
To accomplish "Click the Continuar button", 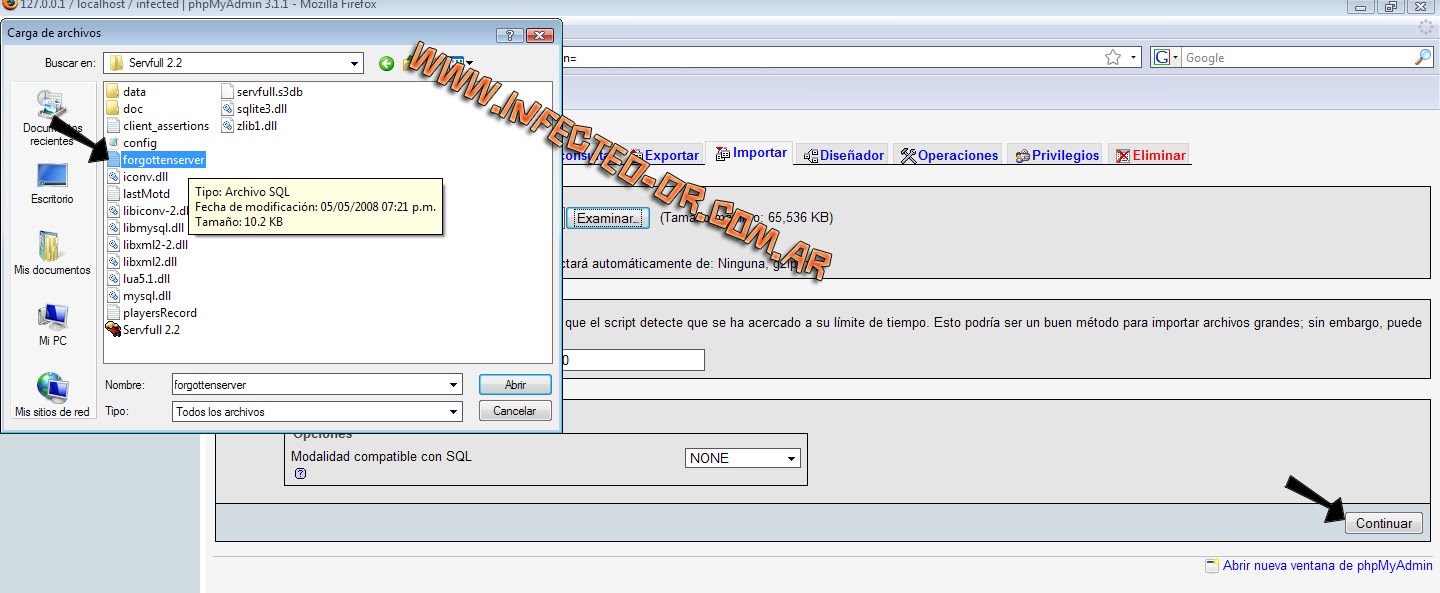I will (x=1384, y=523).
